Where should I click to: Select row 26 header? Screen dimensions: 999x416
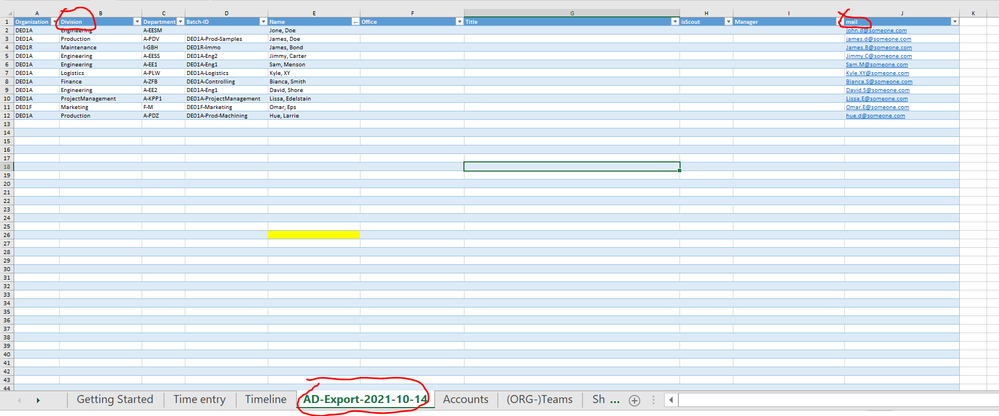(6, 235)
